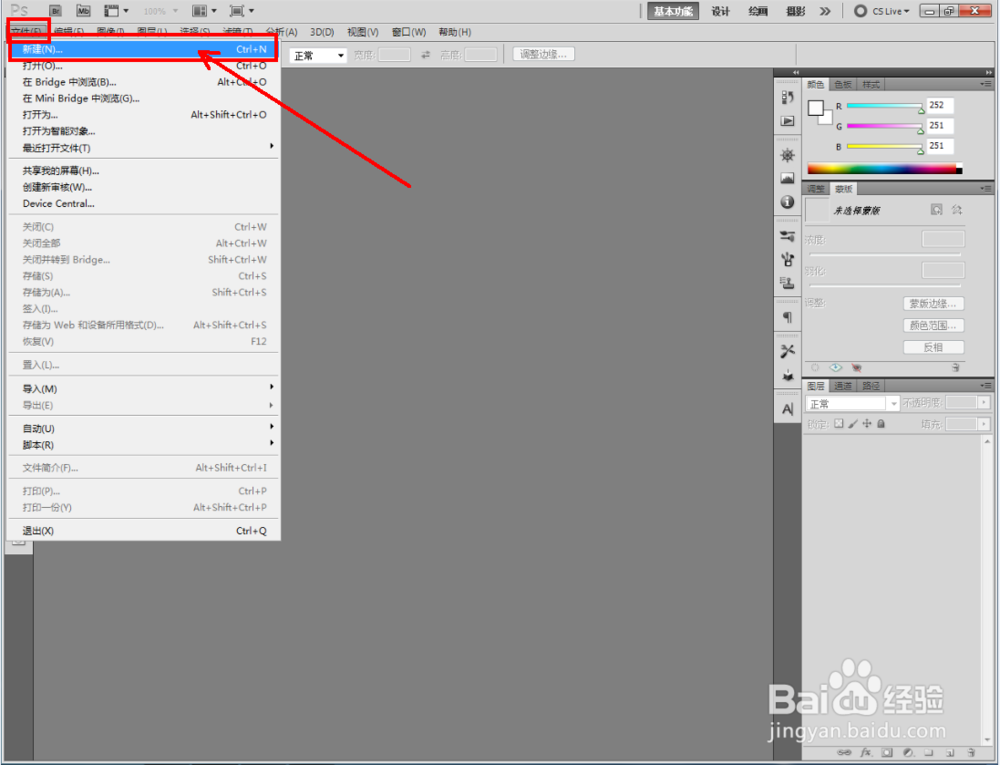Image resolution: width=1000 pixels, height=765 pixels.
Task: Open the Info panel icon
Action: point(788,202)
